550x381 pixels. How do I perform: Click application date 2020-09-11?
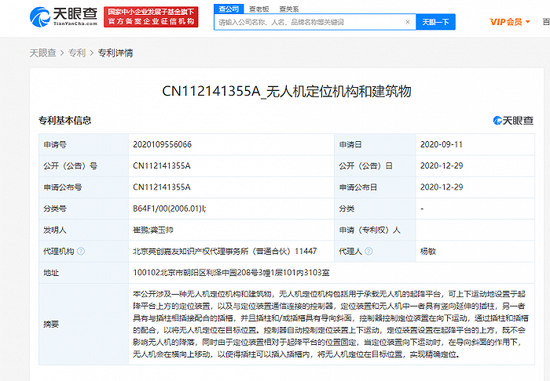point(442,145)
